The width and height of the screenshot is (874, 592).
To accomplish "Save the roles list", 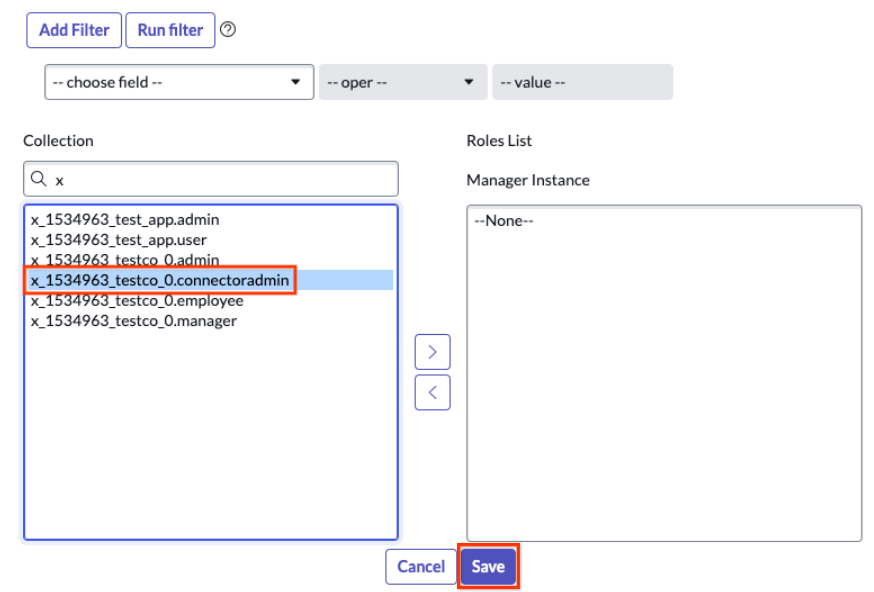I will pos(488,567).
